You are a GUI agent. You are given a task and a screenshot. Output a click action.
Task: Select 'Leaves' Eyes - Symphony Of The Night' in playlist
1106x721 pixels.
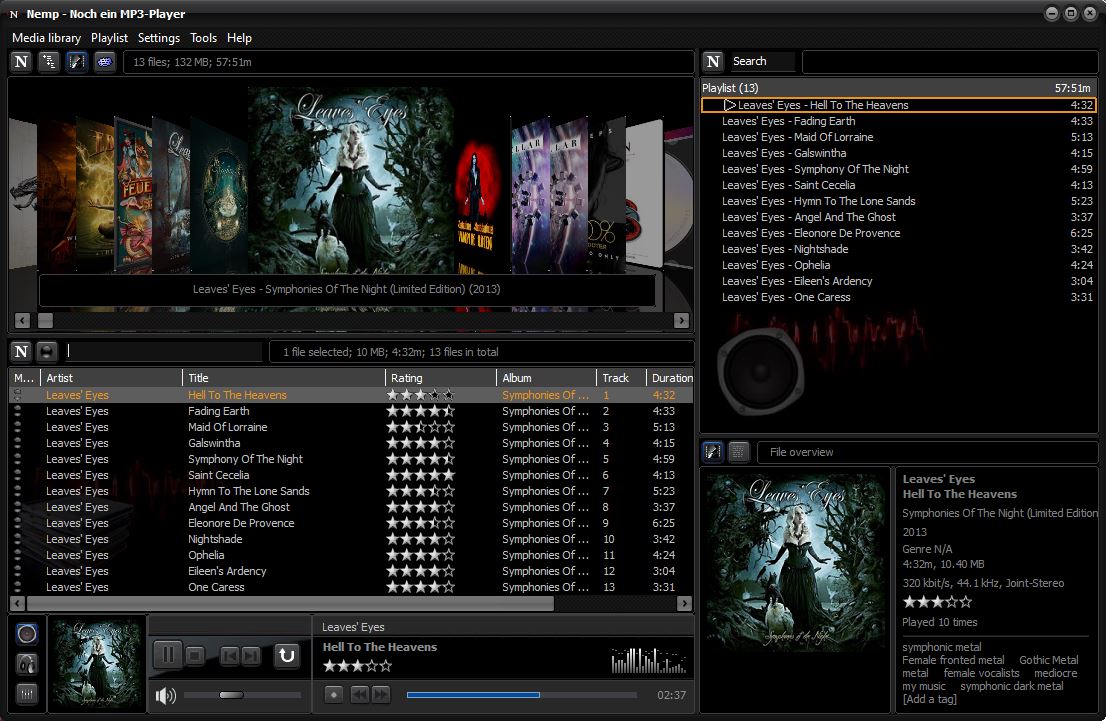coord(898,169)
